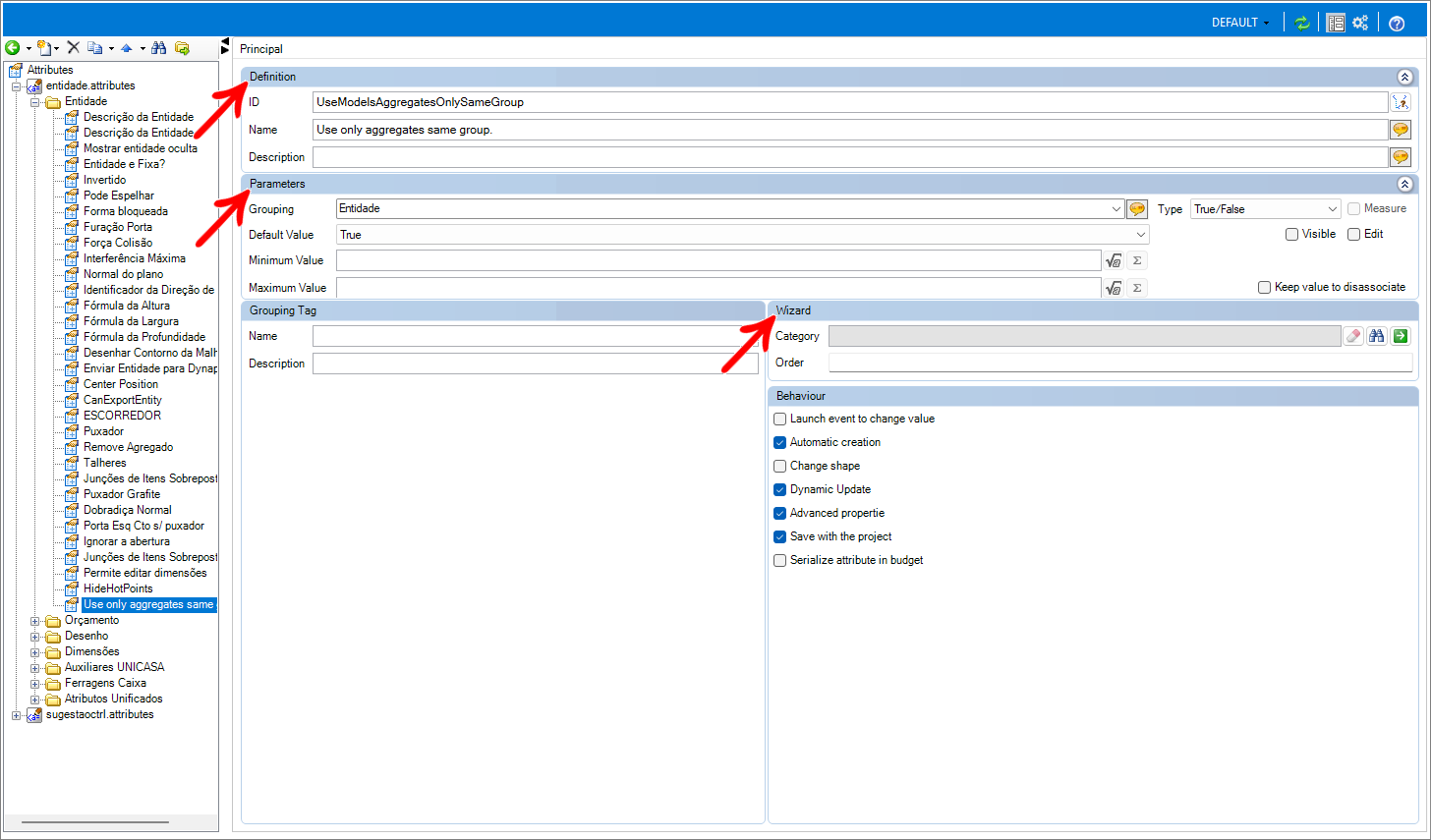The width and height of the screenshot is (1431, 840).
Task: Uncheck the Automatic creation checkbox
Action: click(x=780, y=443)
